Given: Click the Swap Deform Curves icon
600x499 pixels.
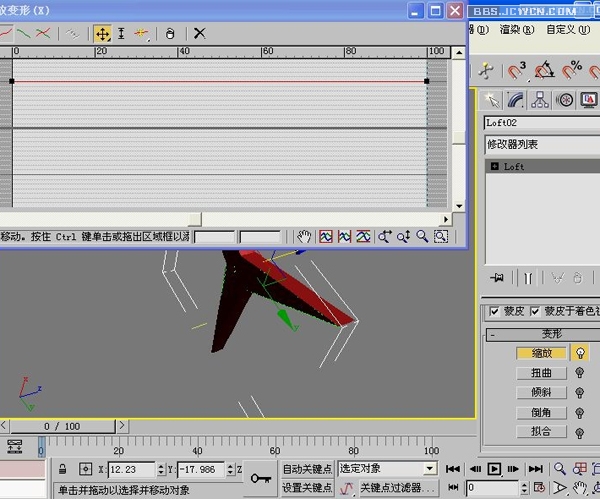Looking at the screenshot, I should pos(72,34).
